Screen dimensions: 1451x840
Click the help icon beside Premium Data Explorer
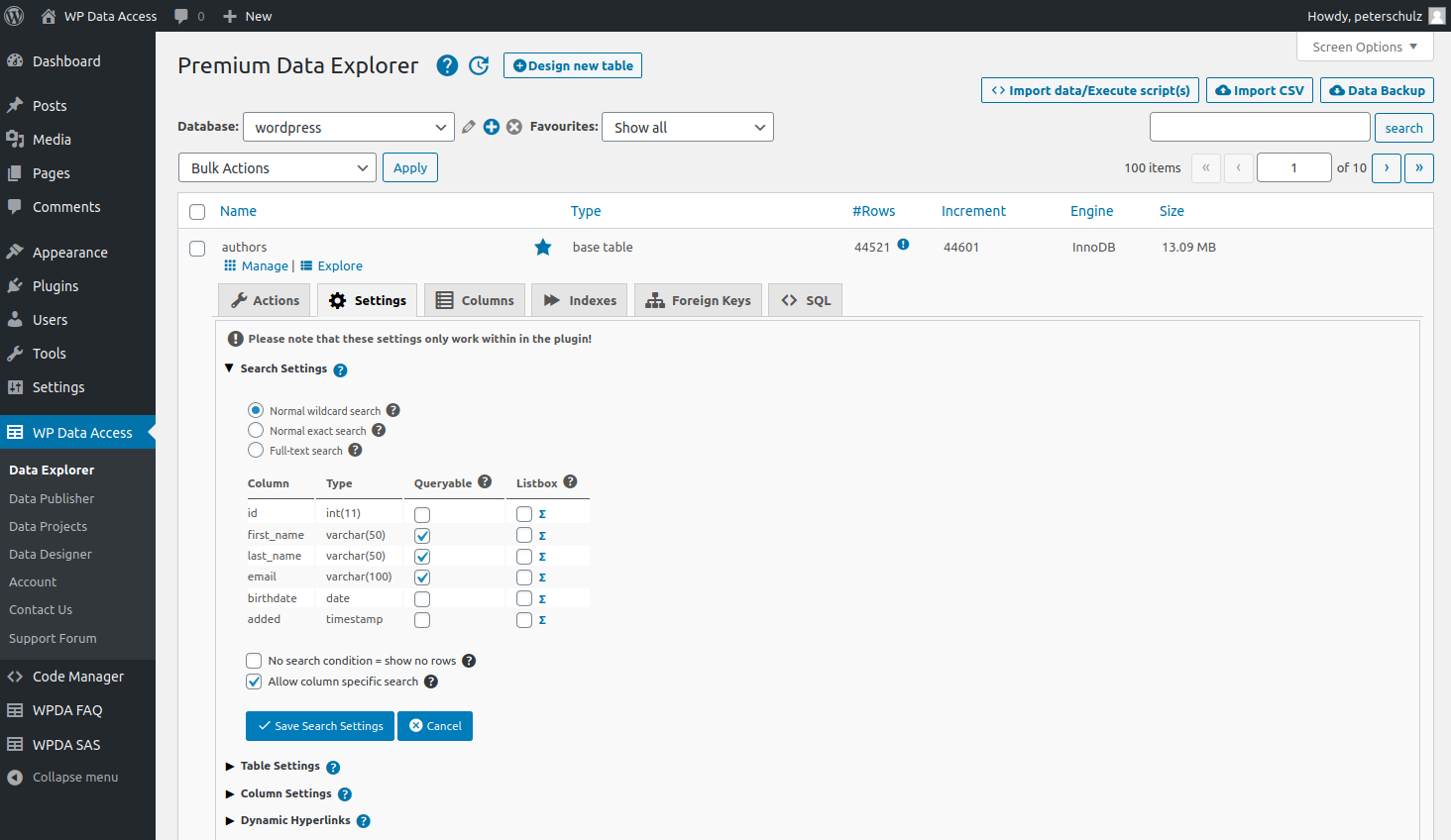tap(448, 65)
